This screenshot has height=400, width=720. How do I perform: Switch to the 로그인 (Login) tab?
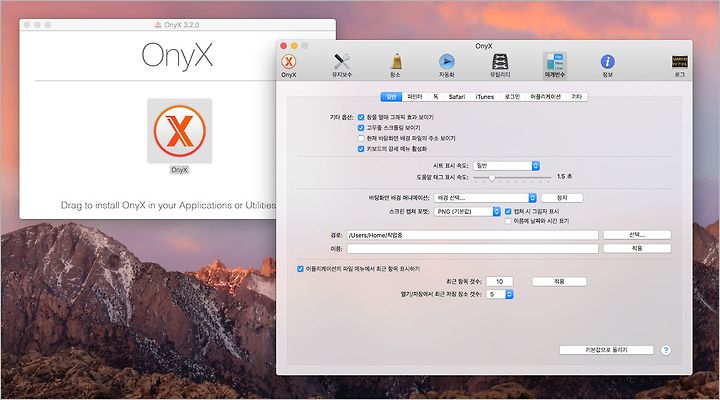512,96
